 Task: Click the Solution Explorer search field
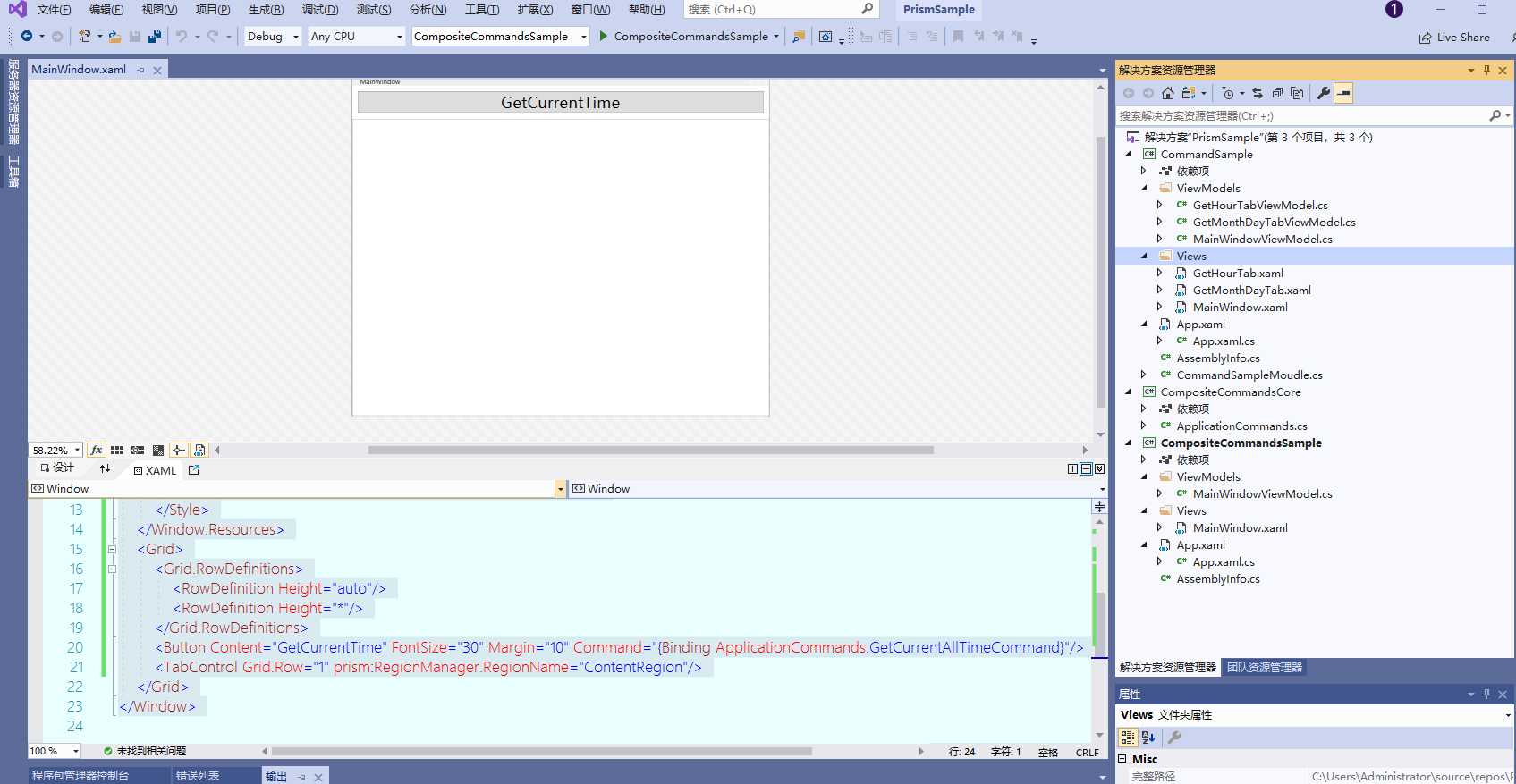point(1302,116)
